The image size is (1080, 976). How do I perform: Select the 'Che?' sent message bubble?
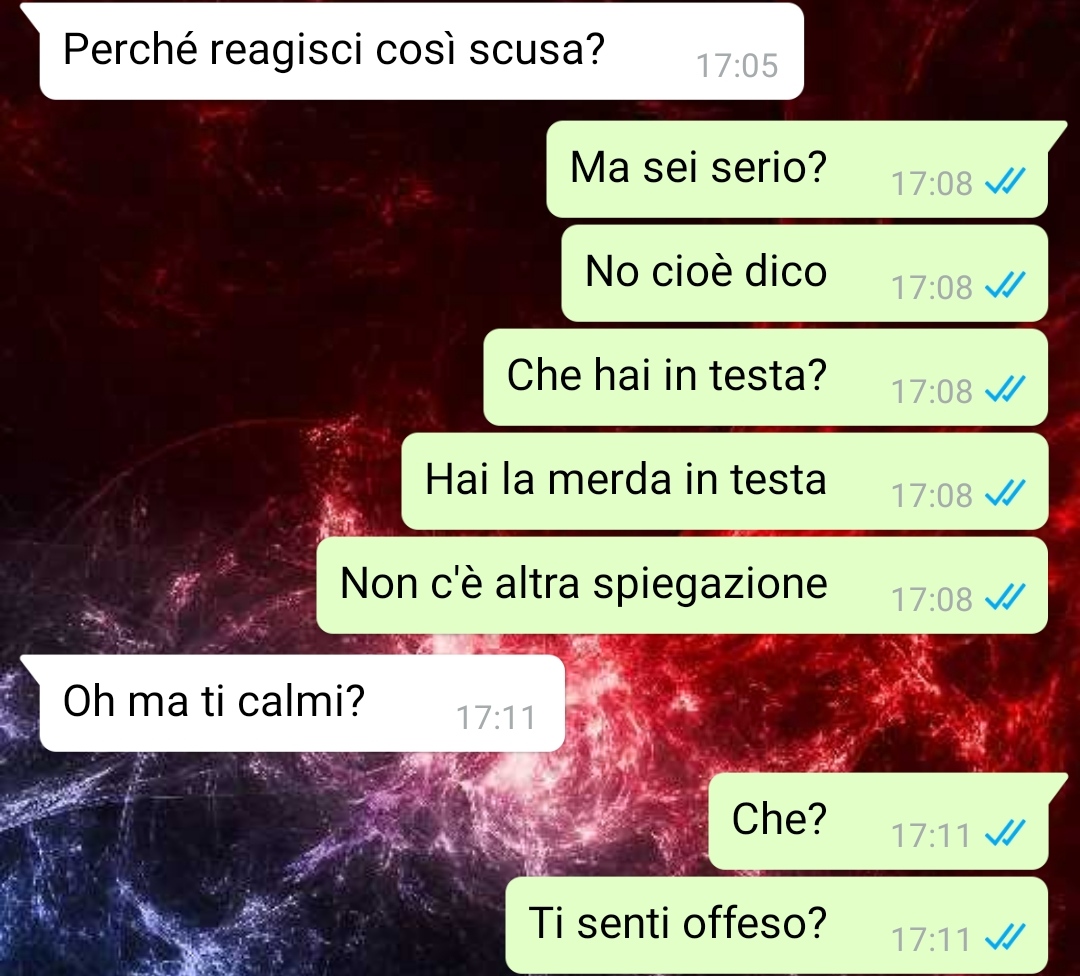click(878, 821)
